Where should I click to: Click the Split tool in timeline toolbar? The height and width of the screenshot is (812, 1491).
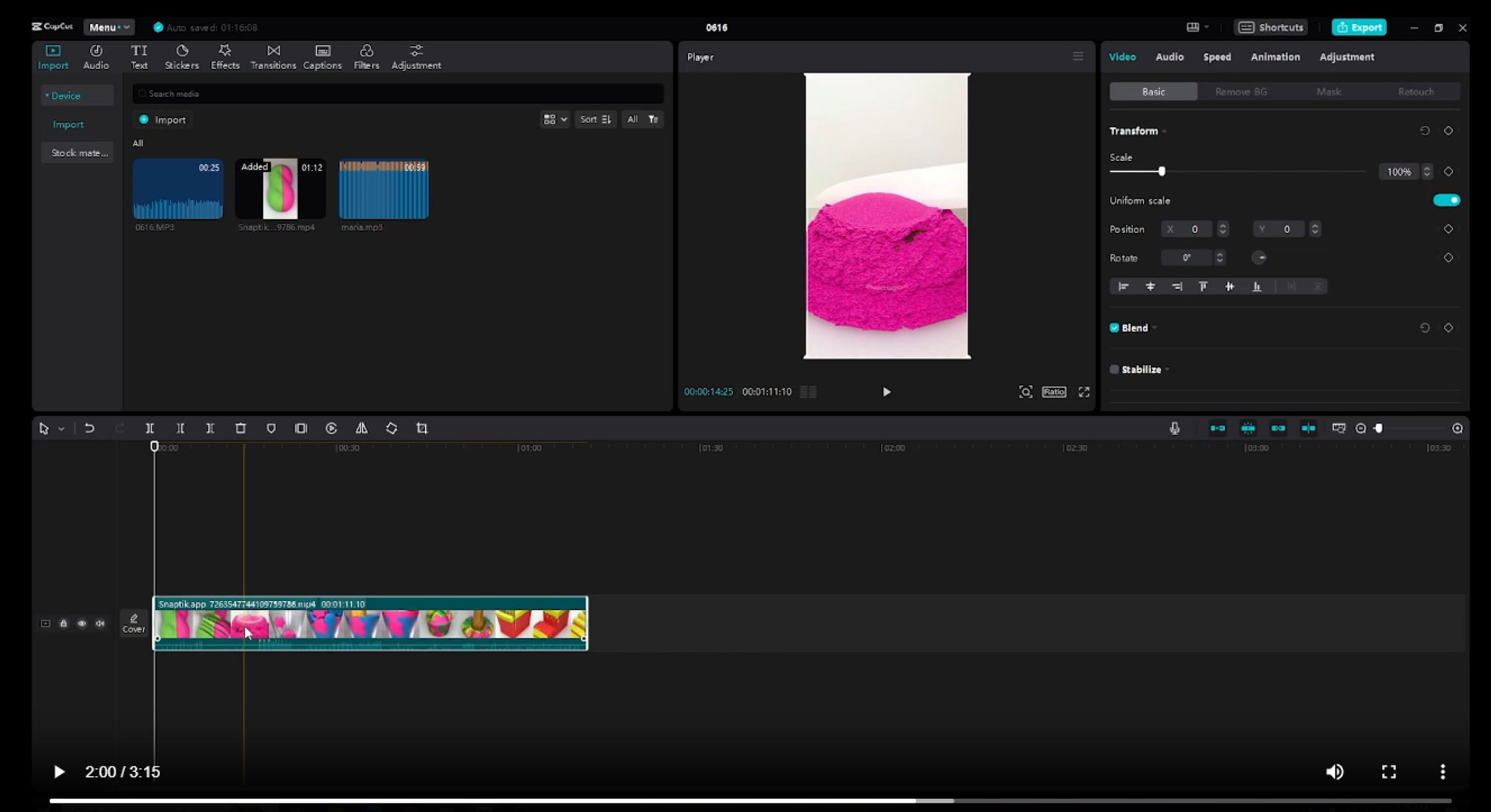coord(150,428)
